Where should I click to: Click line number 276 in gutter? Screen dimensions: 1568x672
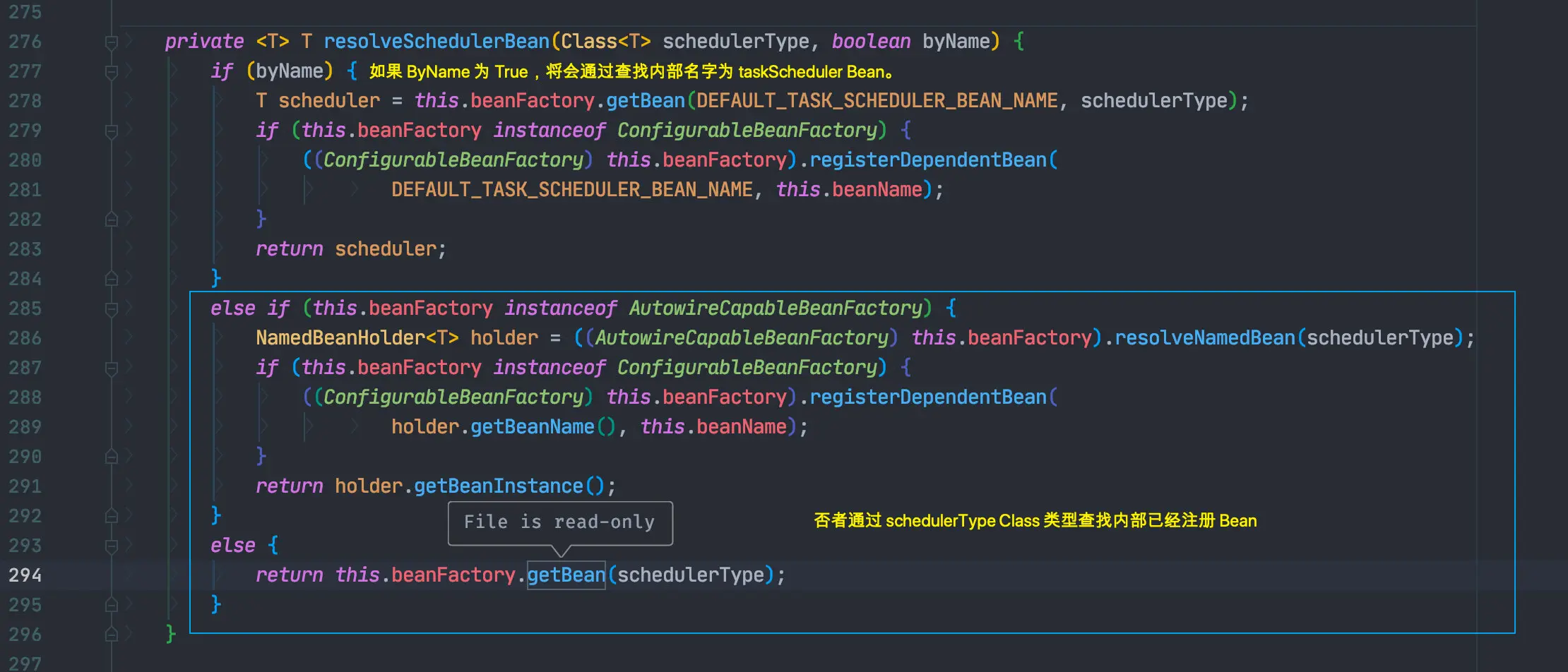25,42
